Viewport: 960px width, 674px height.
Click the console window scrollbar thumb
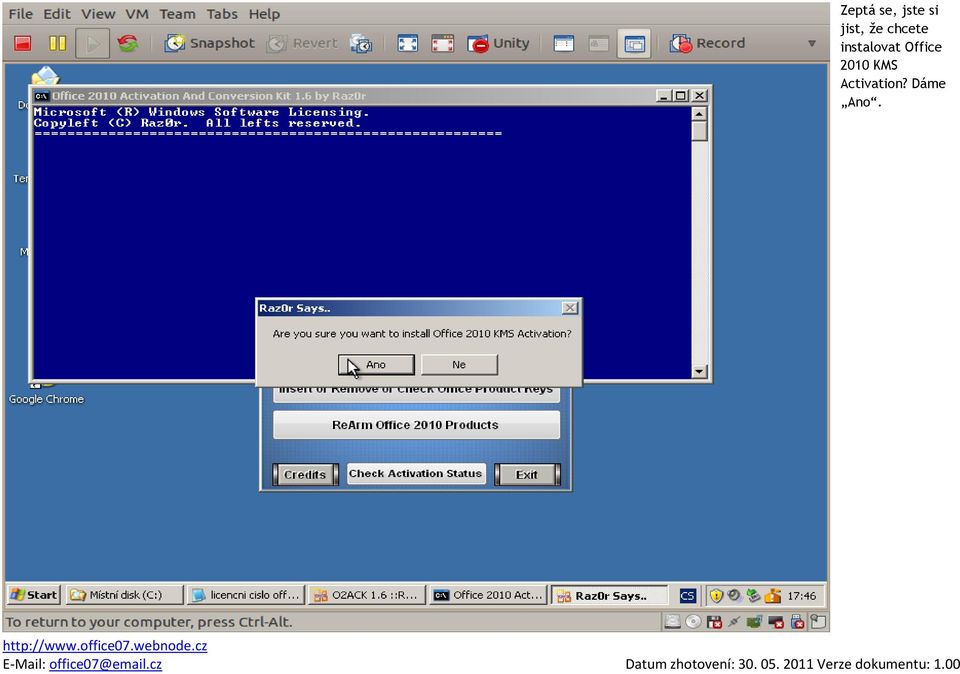pyautogui.click(x=699, y=131)
